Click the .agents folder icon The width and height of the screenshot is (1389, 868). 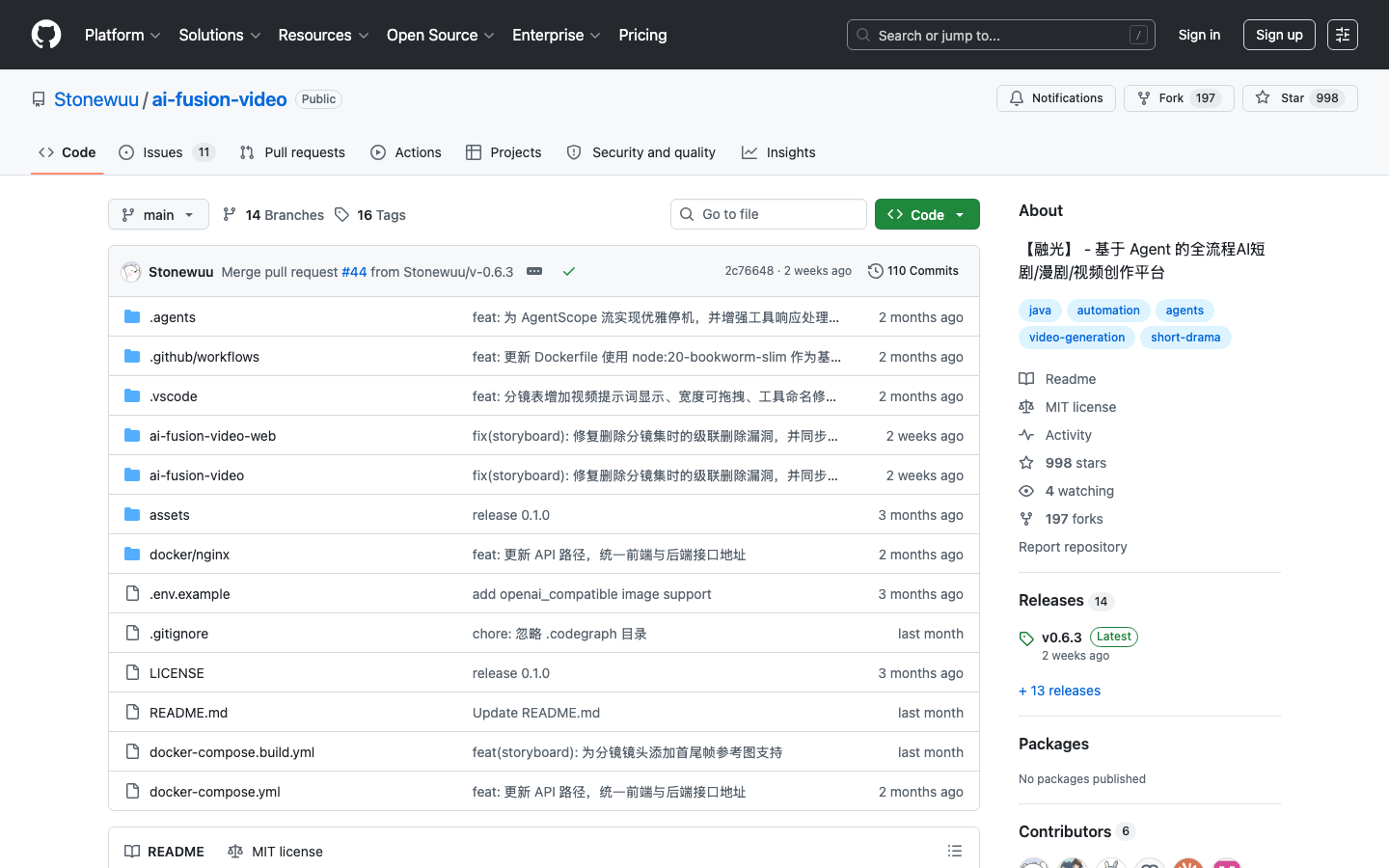click(x=132, y=316)
